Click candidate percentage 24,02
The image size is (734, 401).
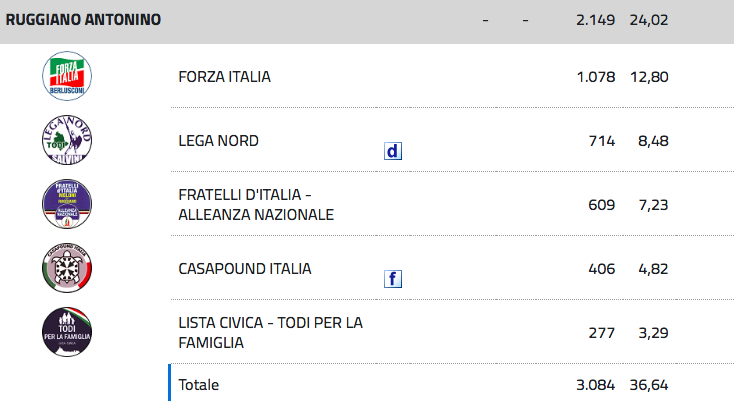[x=649, y=20]
